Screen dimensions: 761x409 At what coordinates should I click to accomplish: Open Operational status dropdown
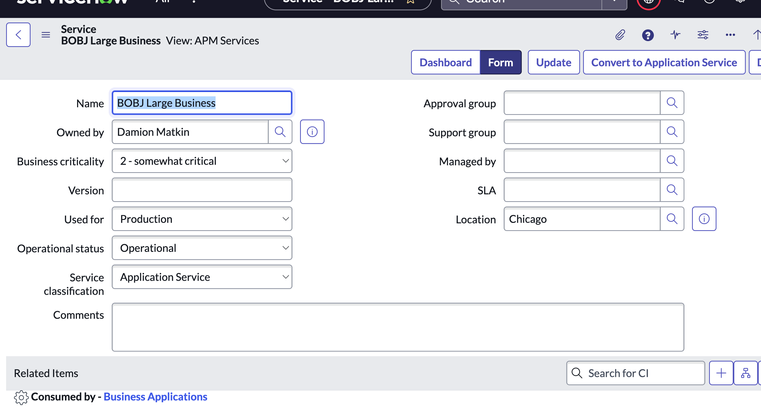[x=202, y=248]
